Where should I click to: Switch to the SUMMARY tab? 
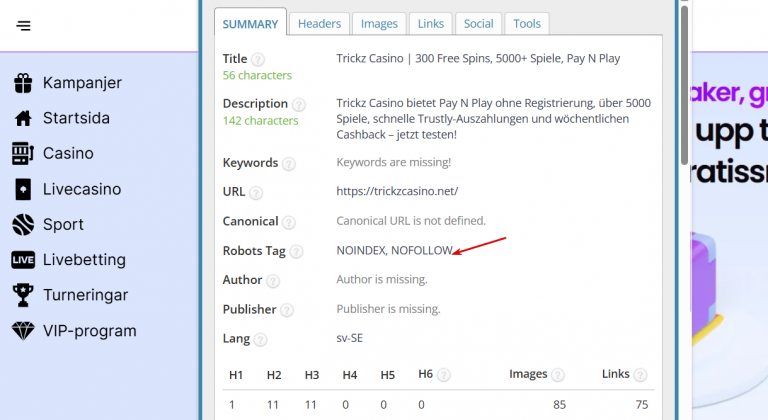[250, 23]
